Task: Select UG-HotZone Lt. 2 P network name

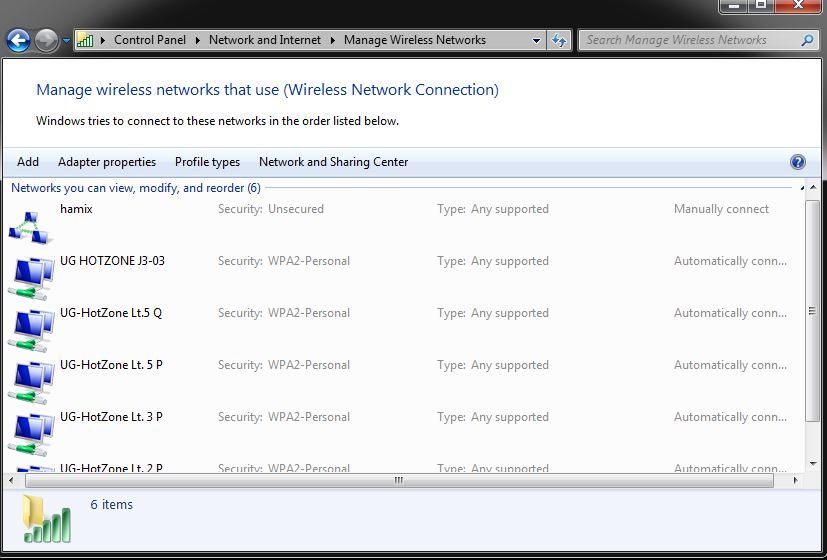Action: pos(111,468)
